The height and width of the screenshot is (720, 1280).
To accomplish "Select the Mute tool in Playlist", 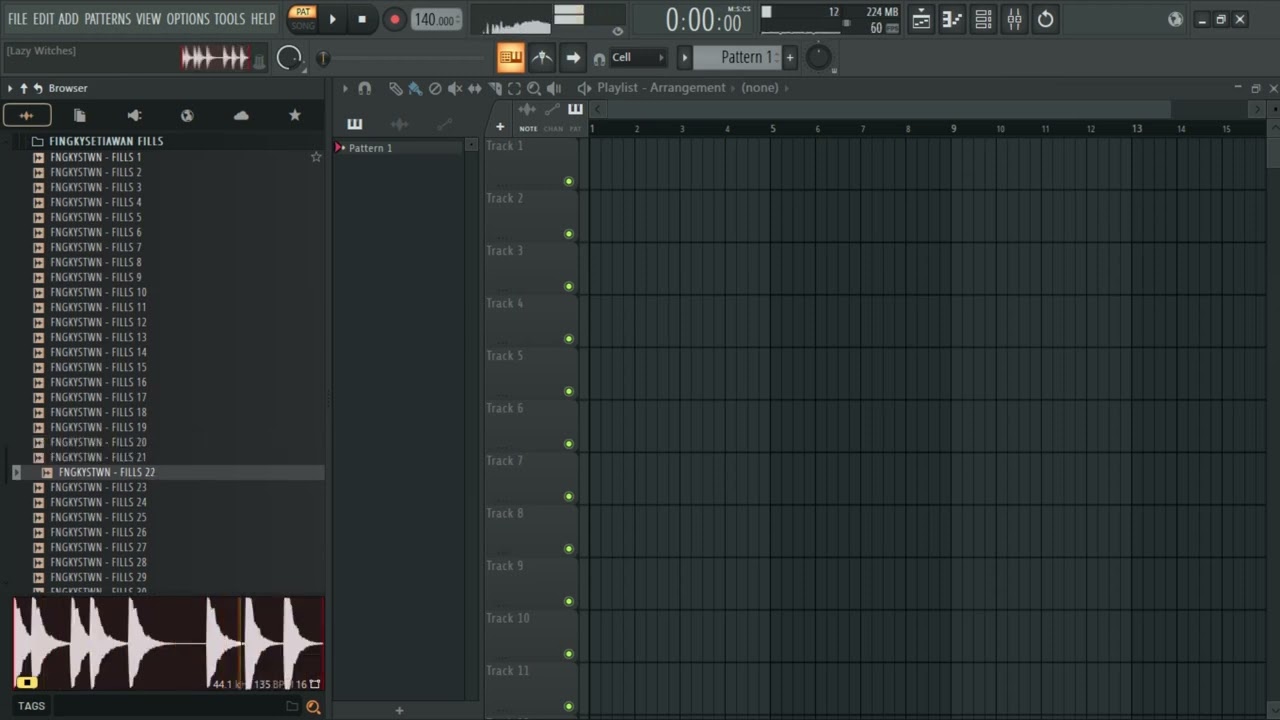I will pyautogui.click(x=455, y=88).
